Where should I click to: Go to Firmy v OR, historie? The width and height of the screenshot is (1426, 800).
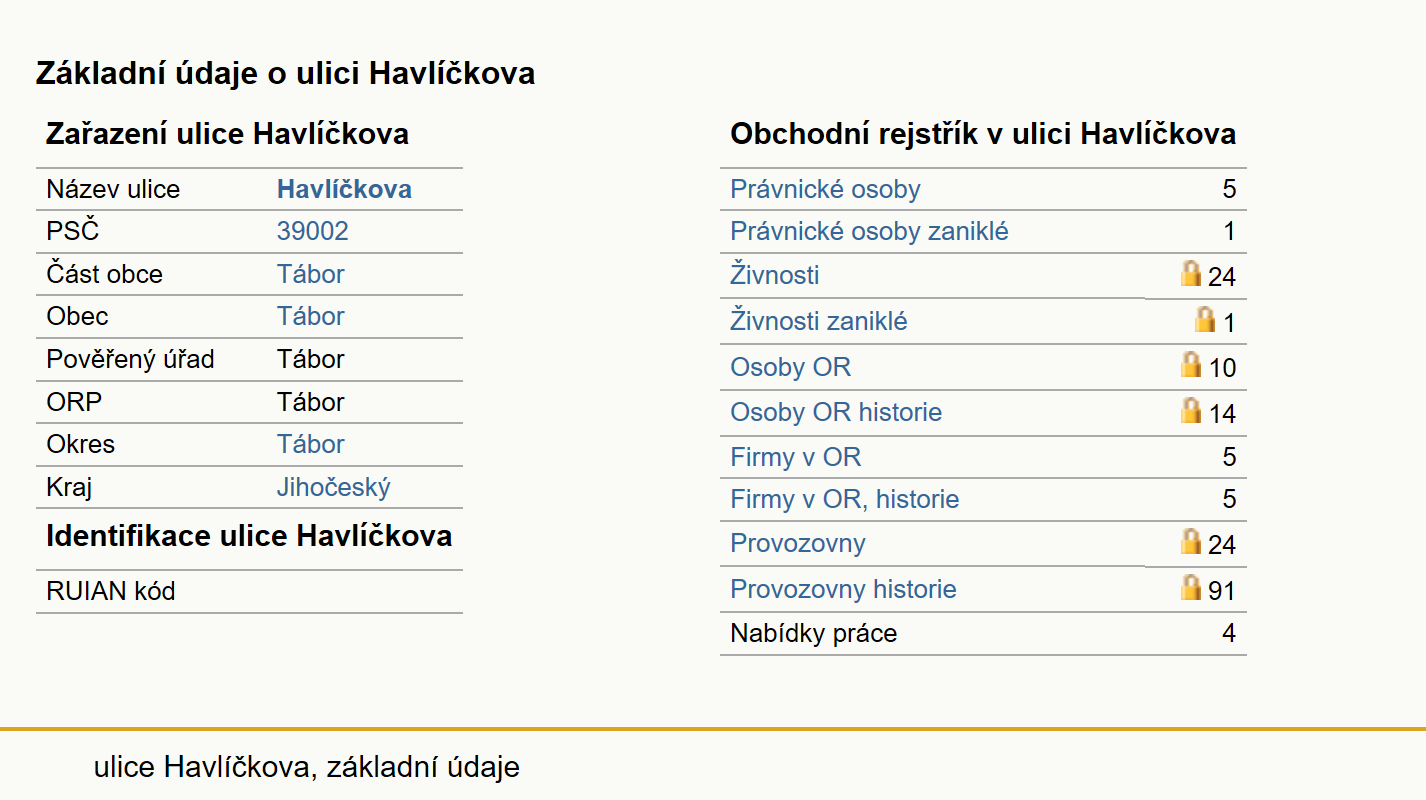(x=845, y=498)
